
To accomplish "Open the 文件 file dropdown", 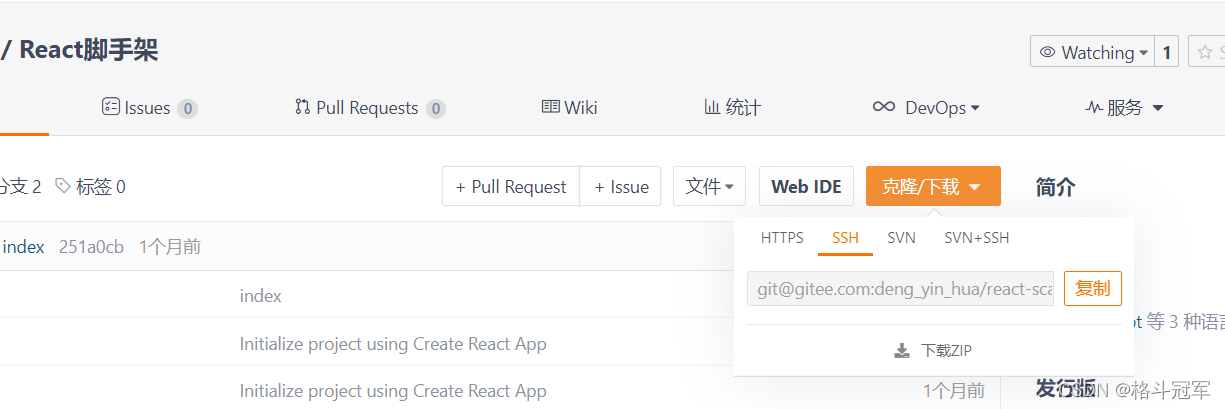I will (709, 186).
